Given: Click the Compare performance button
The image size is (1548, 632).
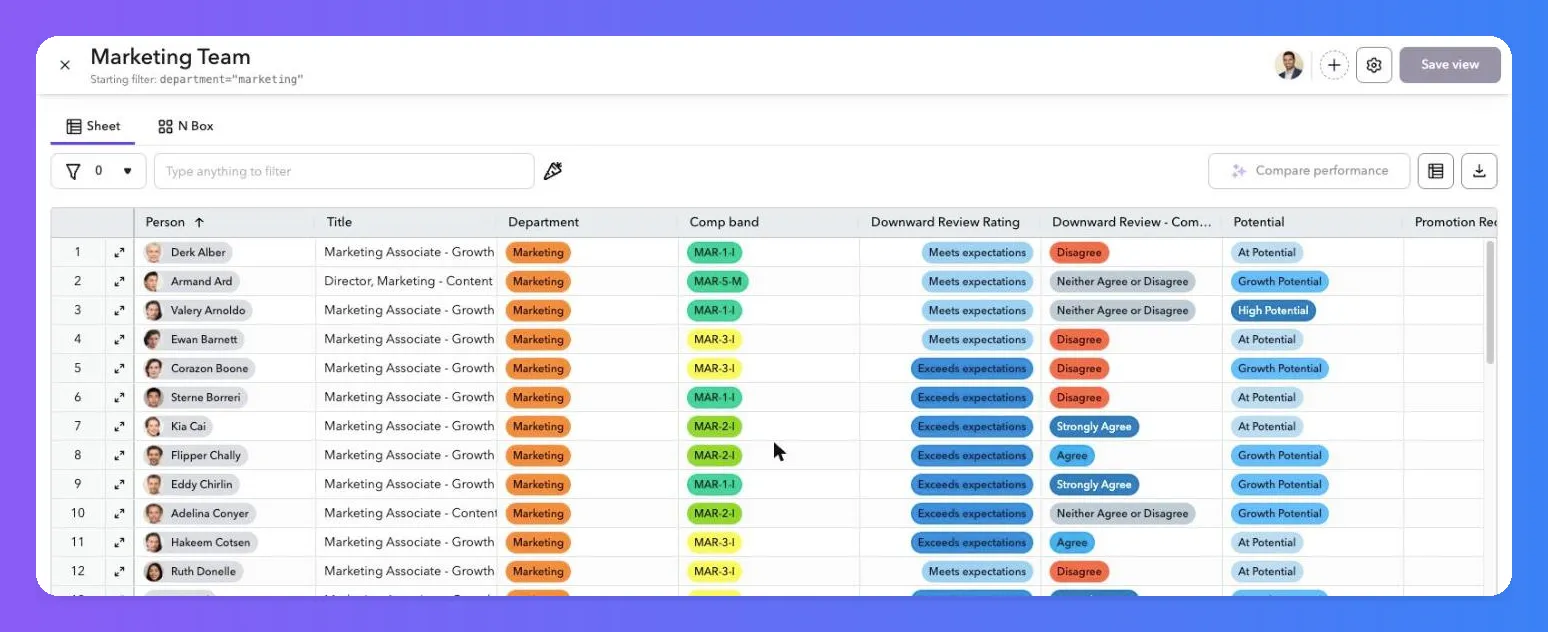Looking at the screenshot, I should (x=1309, y=171).
